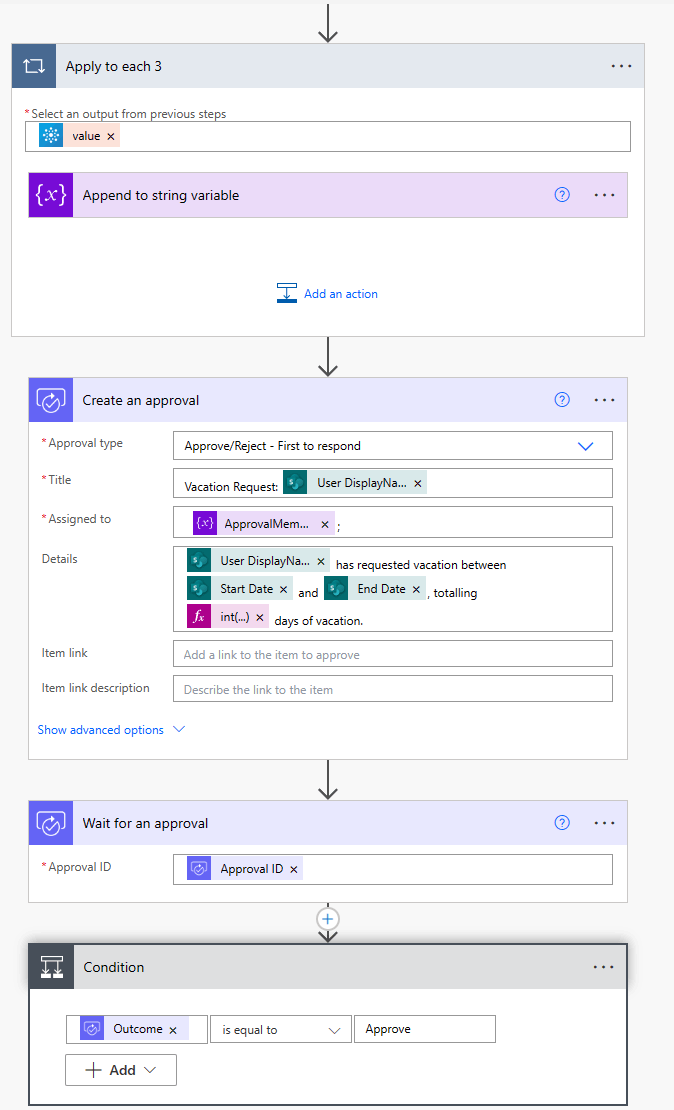Image resolution: width=674 pixels, height=1110 pixels.
Task: Click the plus icon above the Condition block
Action: [328, 918]
